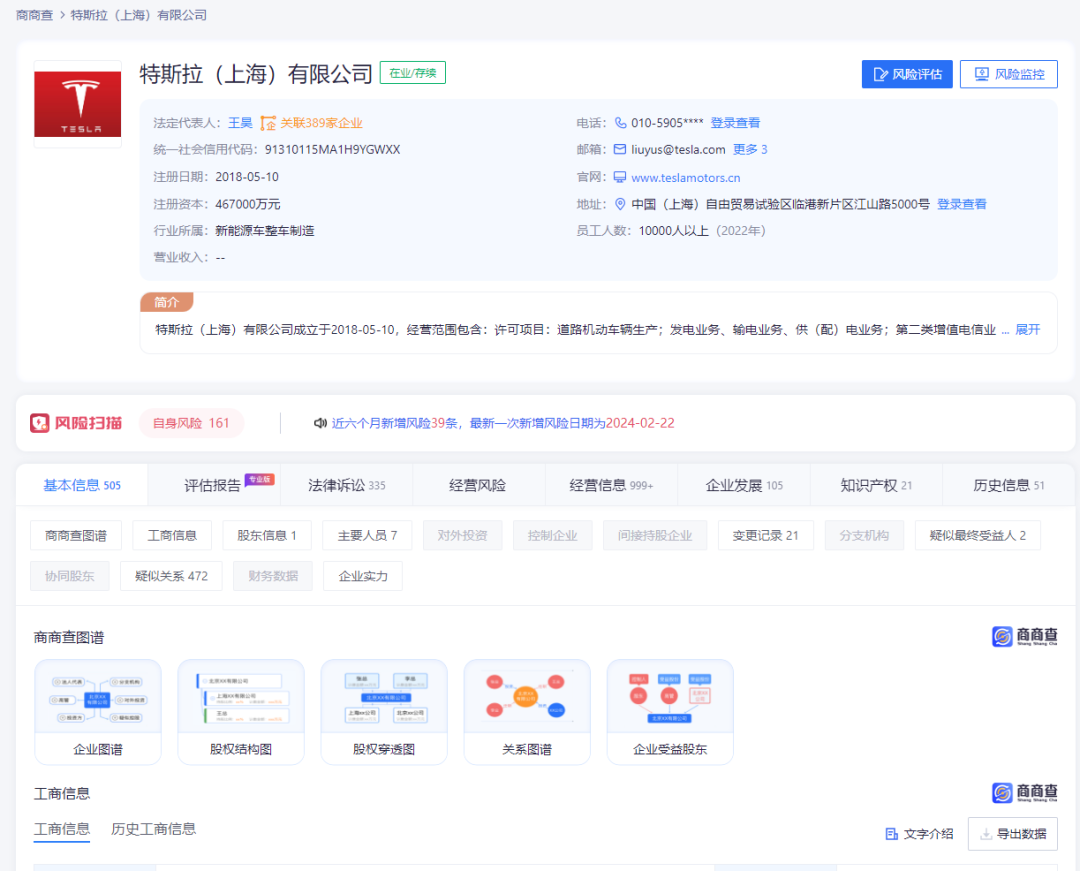The width and height of the screenshot is (1080, 871).
Task: Open the www.teslamotors.cn website link
Action: [686, 177]
